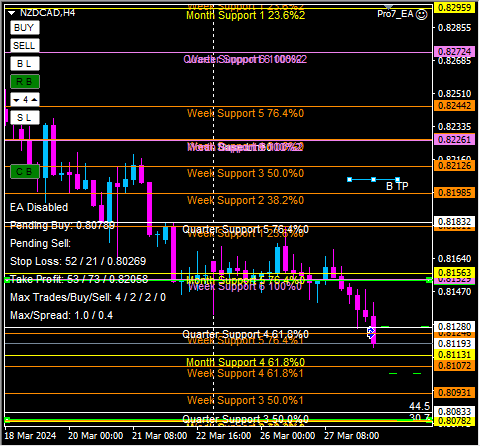Click the orange 0.81072 price tag
This screenshot has height=447, width=480.
(x=455, y=366)
